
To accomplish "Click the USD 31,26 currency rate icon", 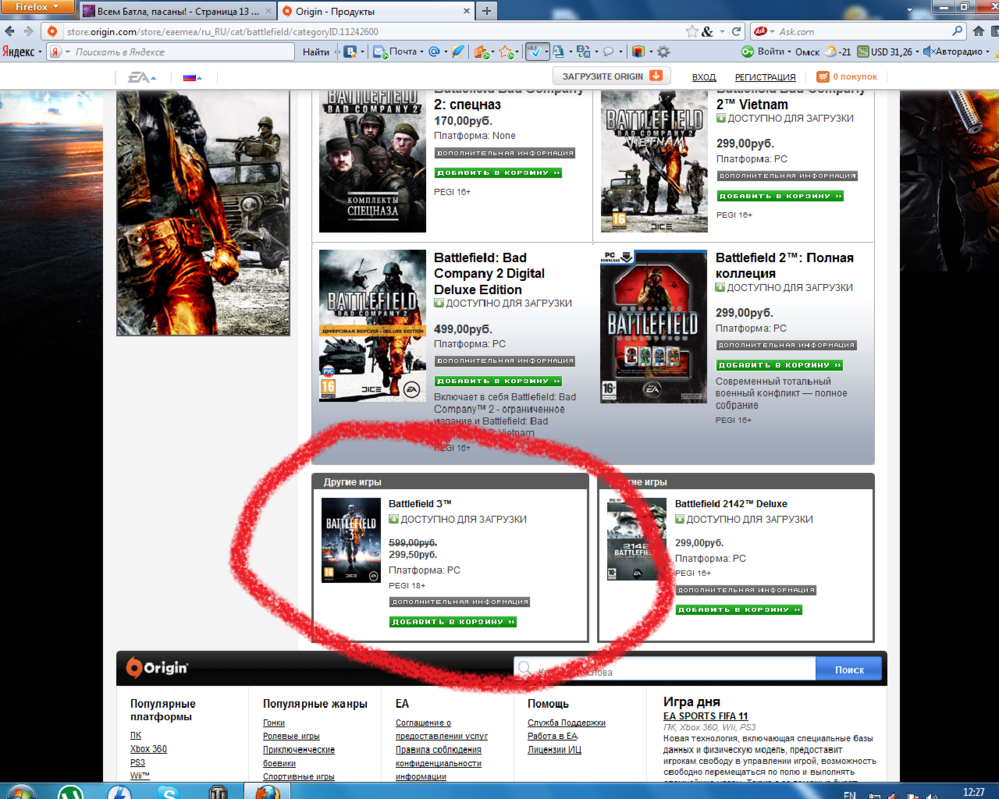I will 863,52.
